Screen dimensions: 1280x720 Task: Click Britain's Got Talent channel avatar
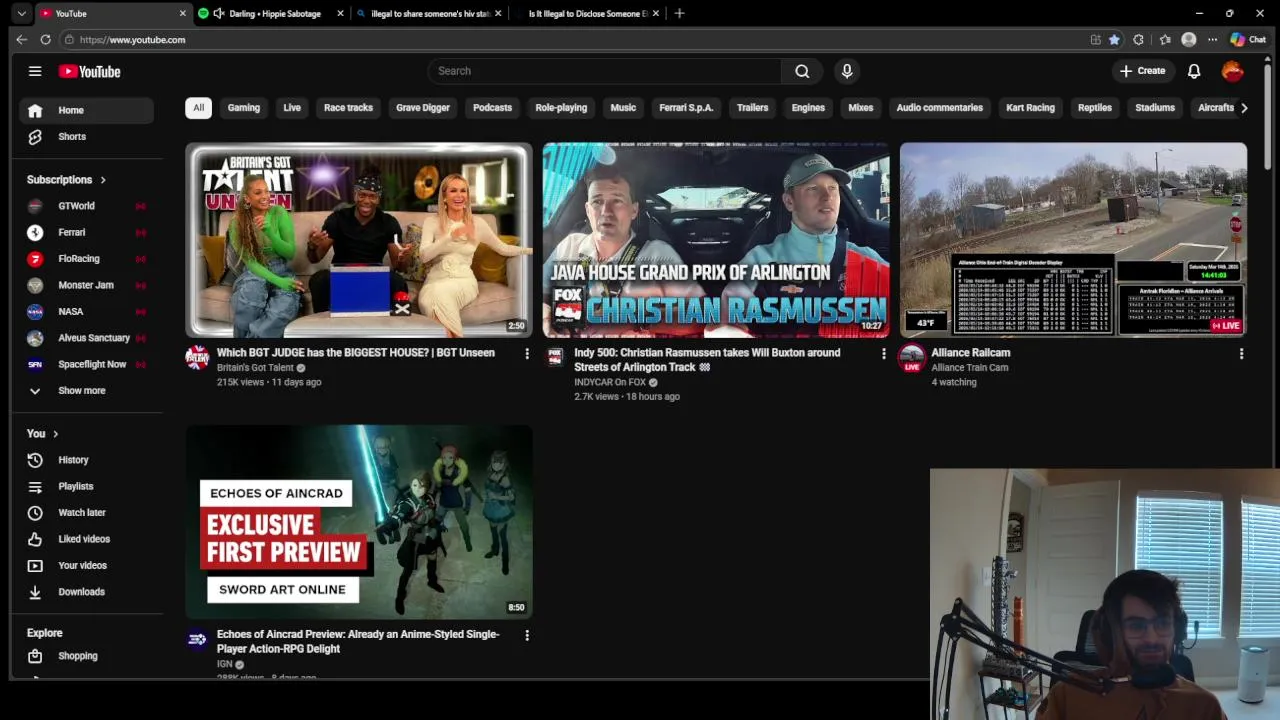[x=197, y=358]
